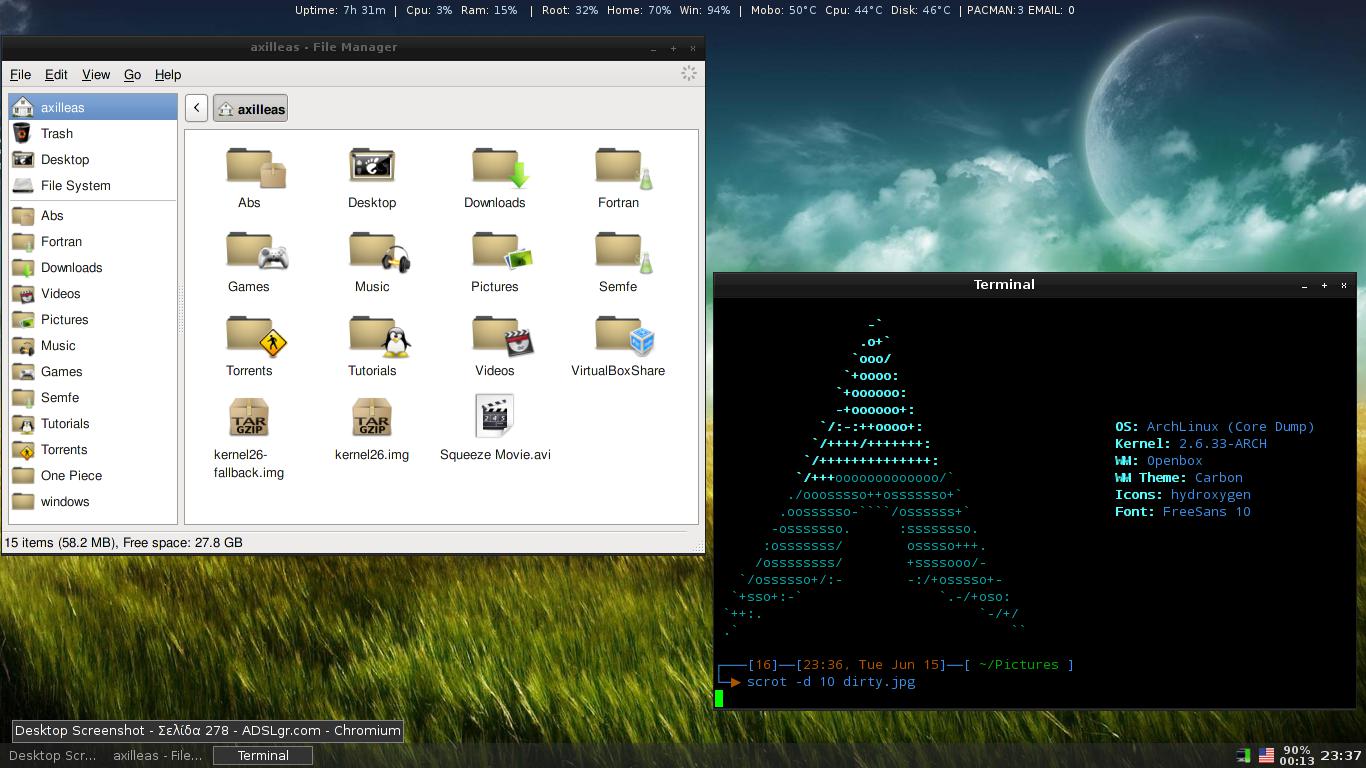Click the File Manager window title bar

click(x=324, y=47)
